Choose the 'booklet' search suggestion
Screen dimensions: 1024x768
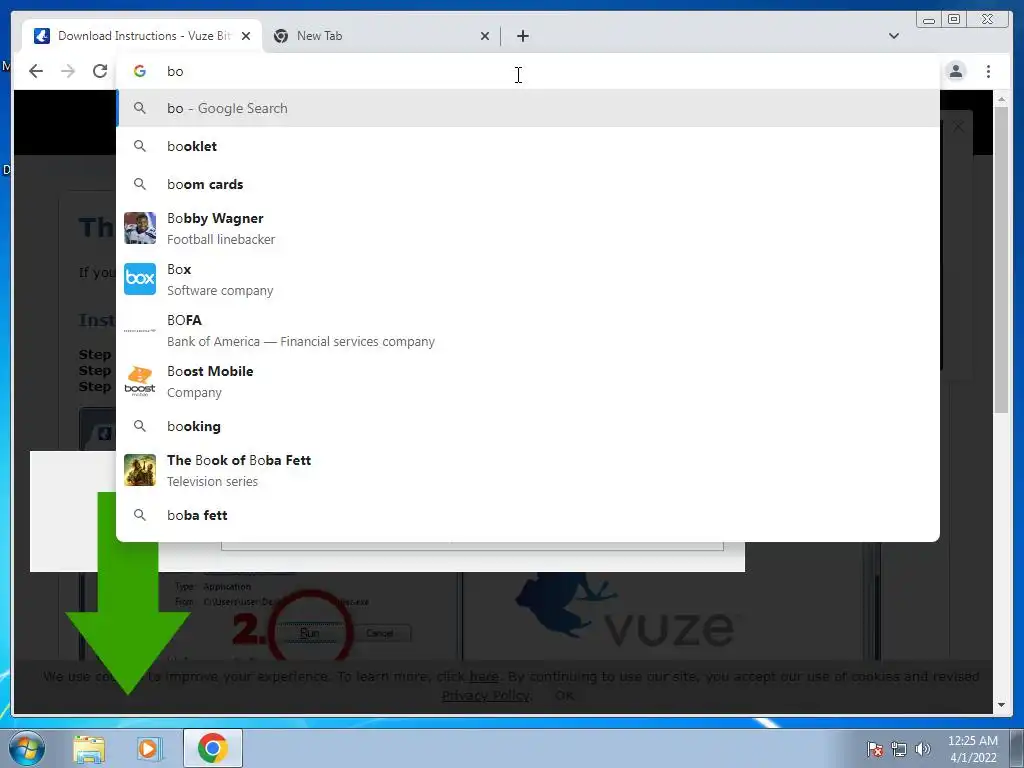(x=528, y=146)
